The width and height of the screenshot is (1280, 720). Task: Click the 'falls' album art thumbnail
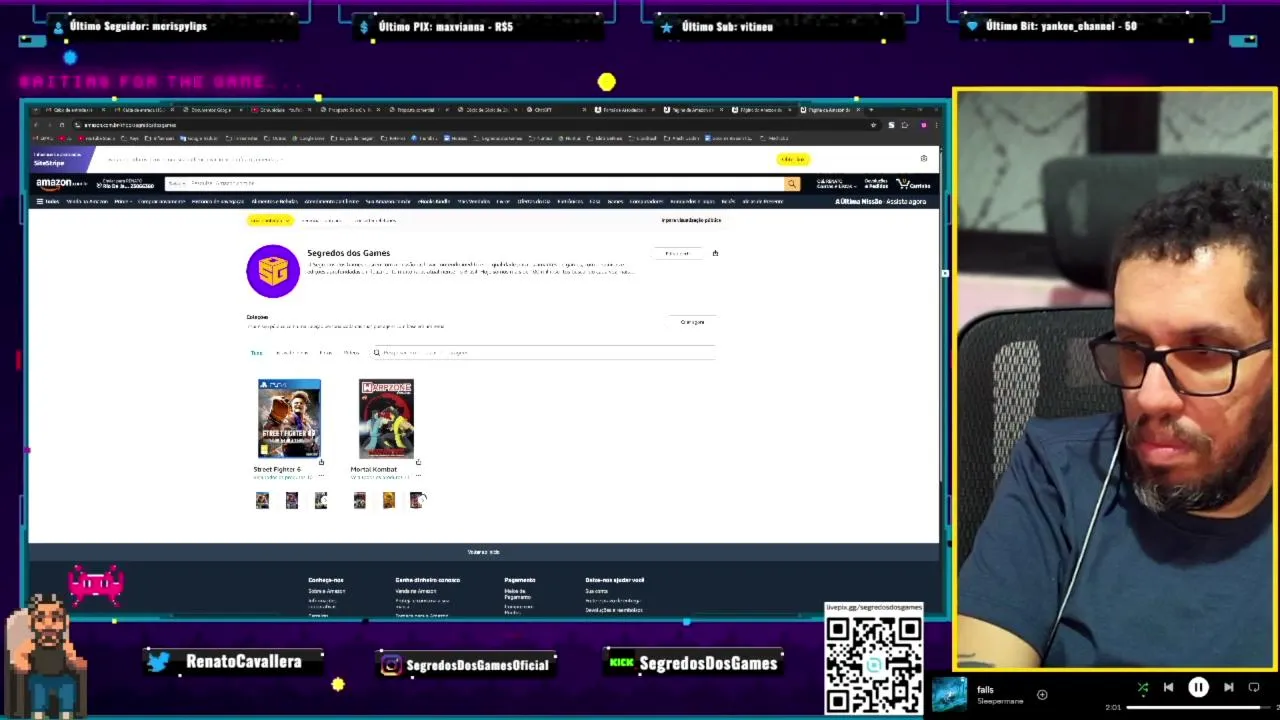click(x=950, y=694)
